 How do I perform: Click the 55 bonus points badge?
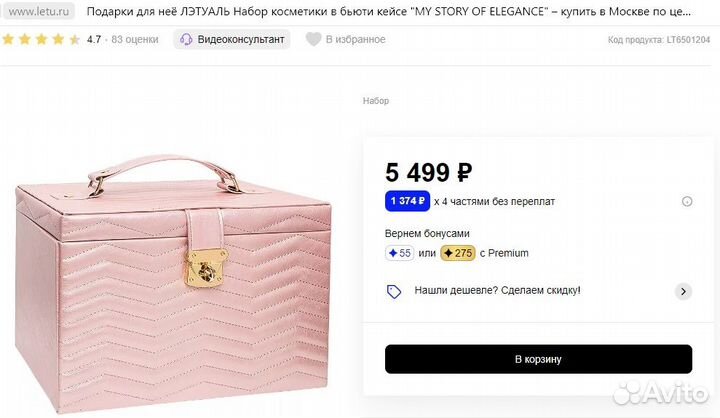tap(399, 253)
